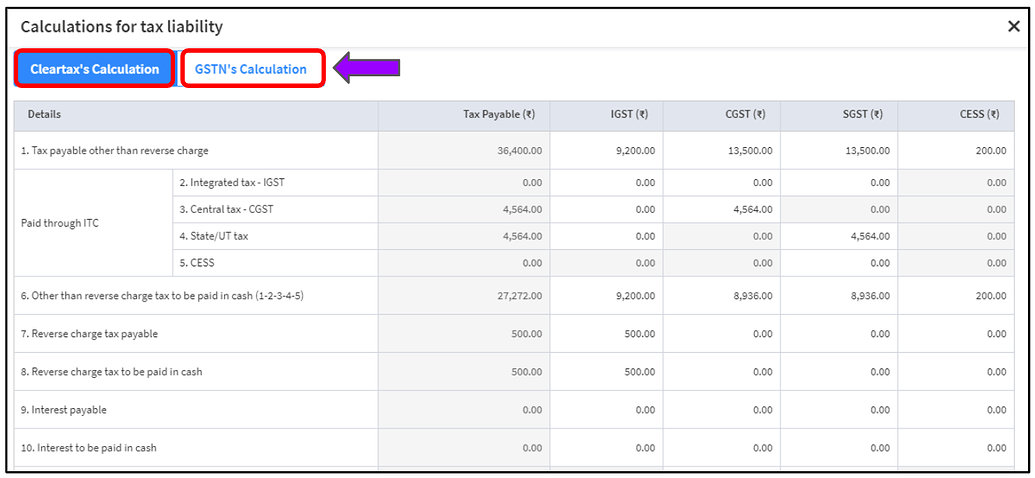Click SGST 4,564.00 in State/UT tax row

(870, 236)
